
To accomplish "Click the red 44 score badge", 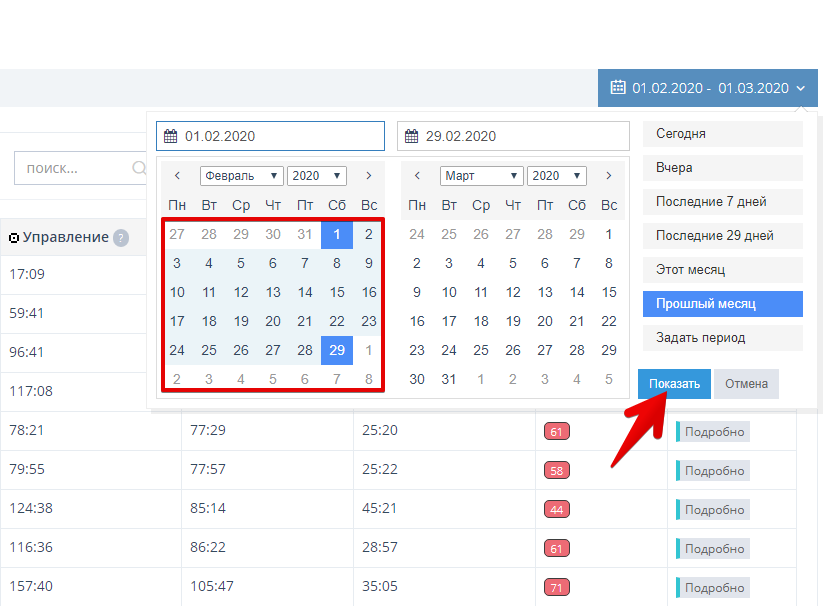I will (556, 509).
